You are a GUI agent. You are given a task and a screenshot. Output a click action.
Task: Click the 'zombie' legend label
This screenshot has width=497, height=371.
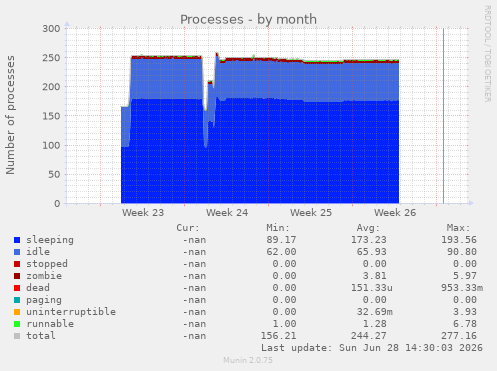point(44,276)
